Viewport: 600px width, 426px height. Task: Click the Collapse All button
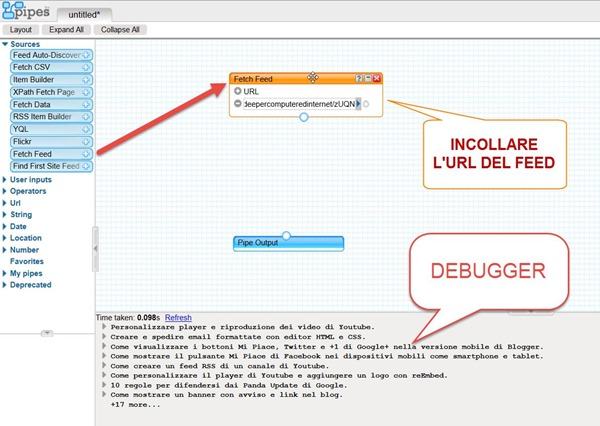pos(120,29)
